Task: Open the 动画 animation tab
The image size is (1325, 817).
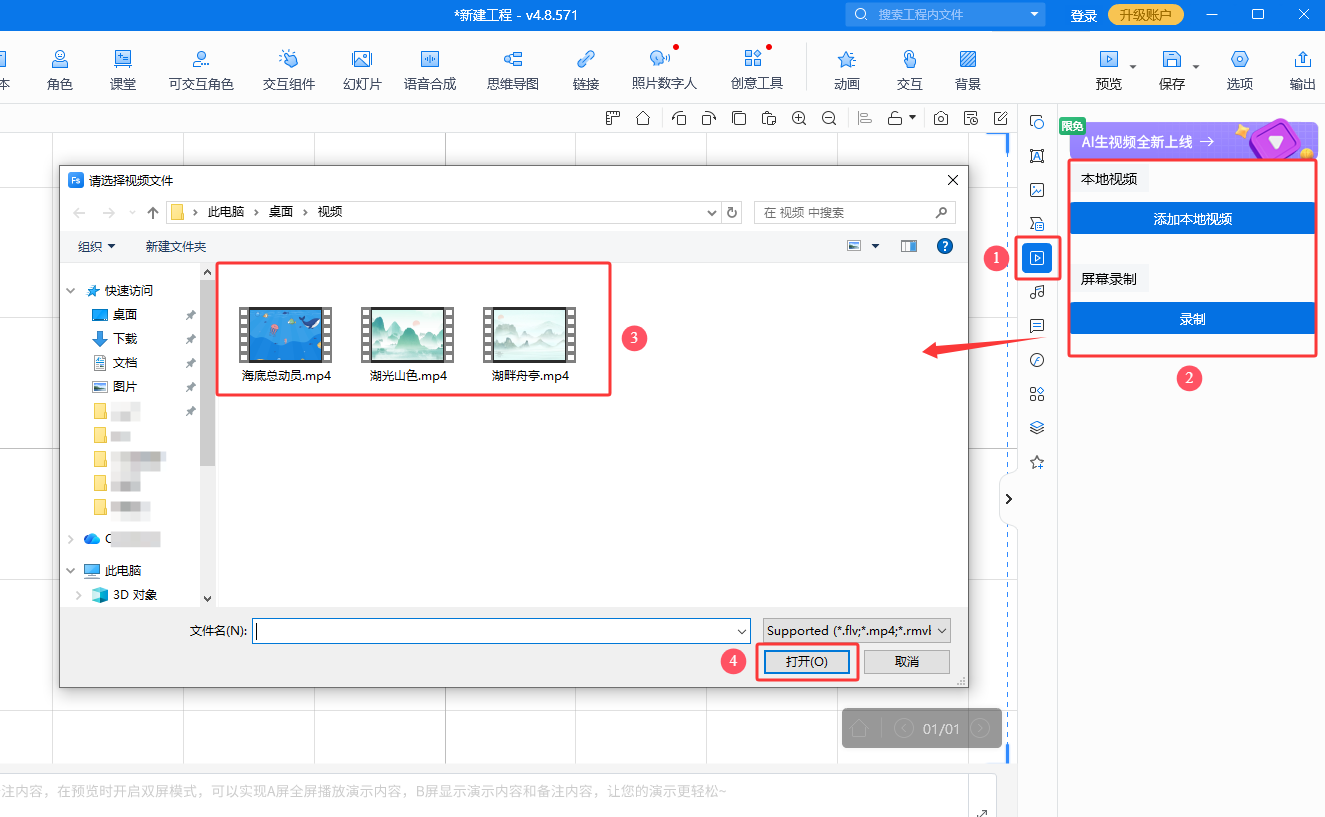Action: click(x=846, y=69)
